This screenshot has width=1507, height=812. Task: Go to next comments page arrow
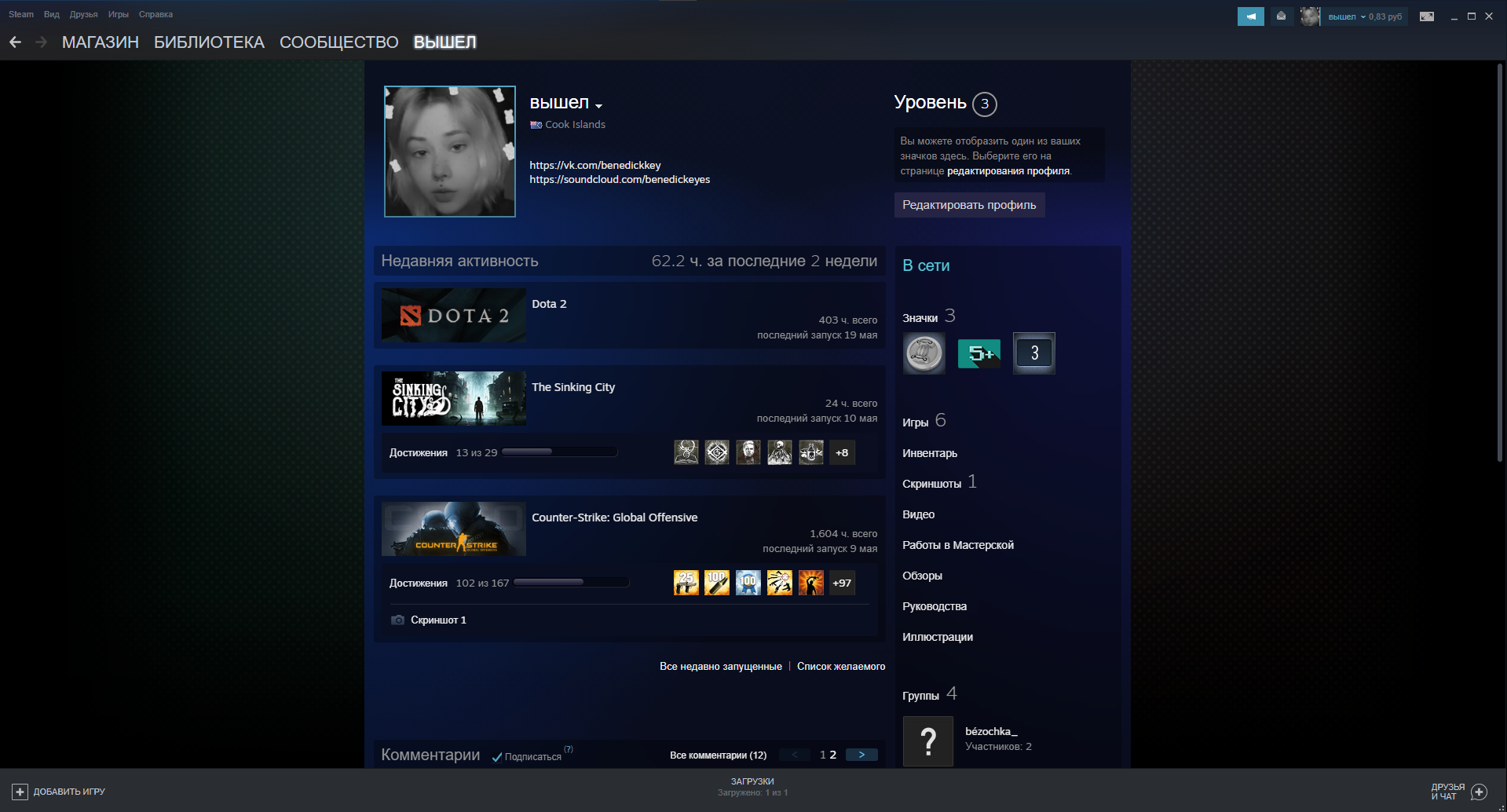[x=861, y=755]
